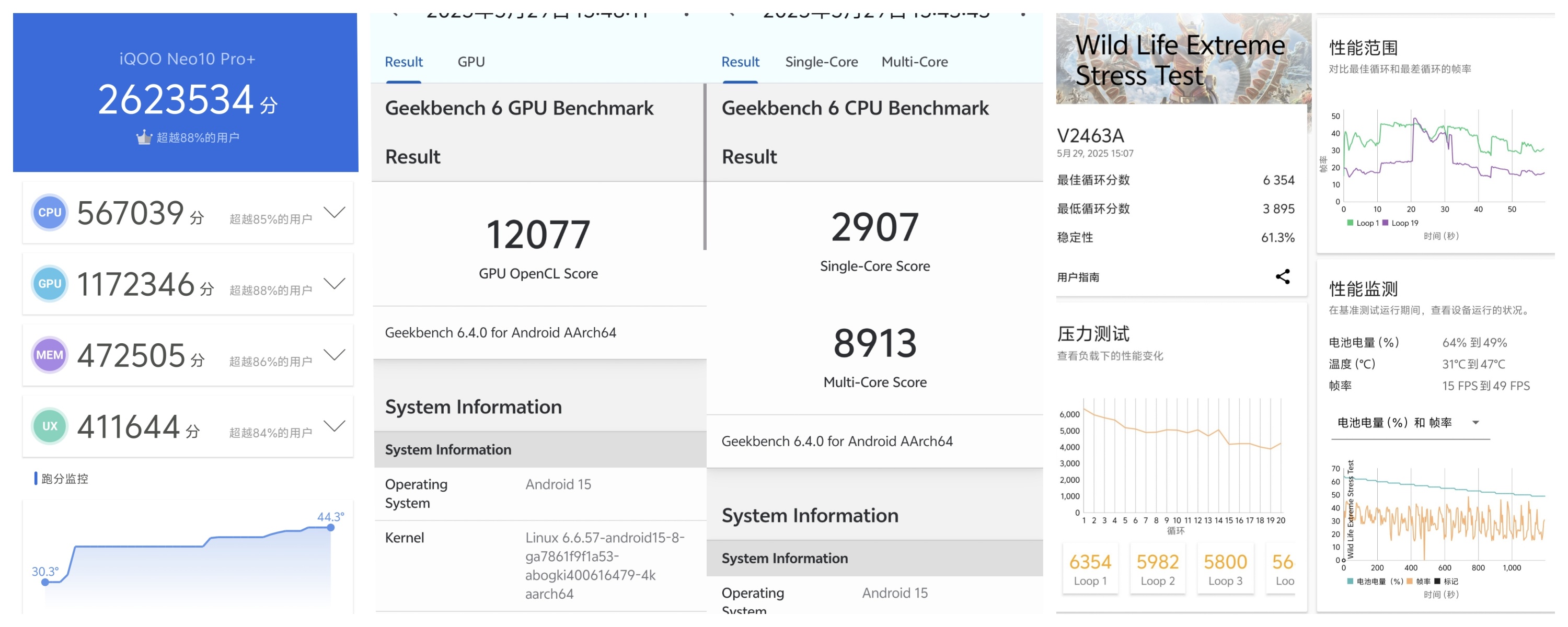
Task: Expand the UX 411644 score details
Action: click(334, 425)
